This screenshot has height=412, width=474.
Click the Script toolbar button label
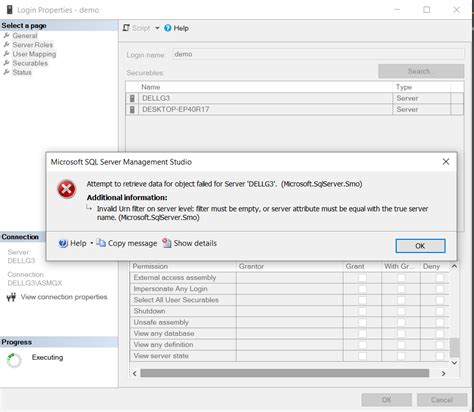(141, 28)
